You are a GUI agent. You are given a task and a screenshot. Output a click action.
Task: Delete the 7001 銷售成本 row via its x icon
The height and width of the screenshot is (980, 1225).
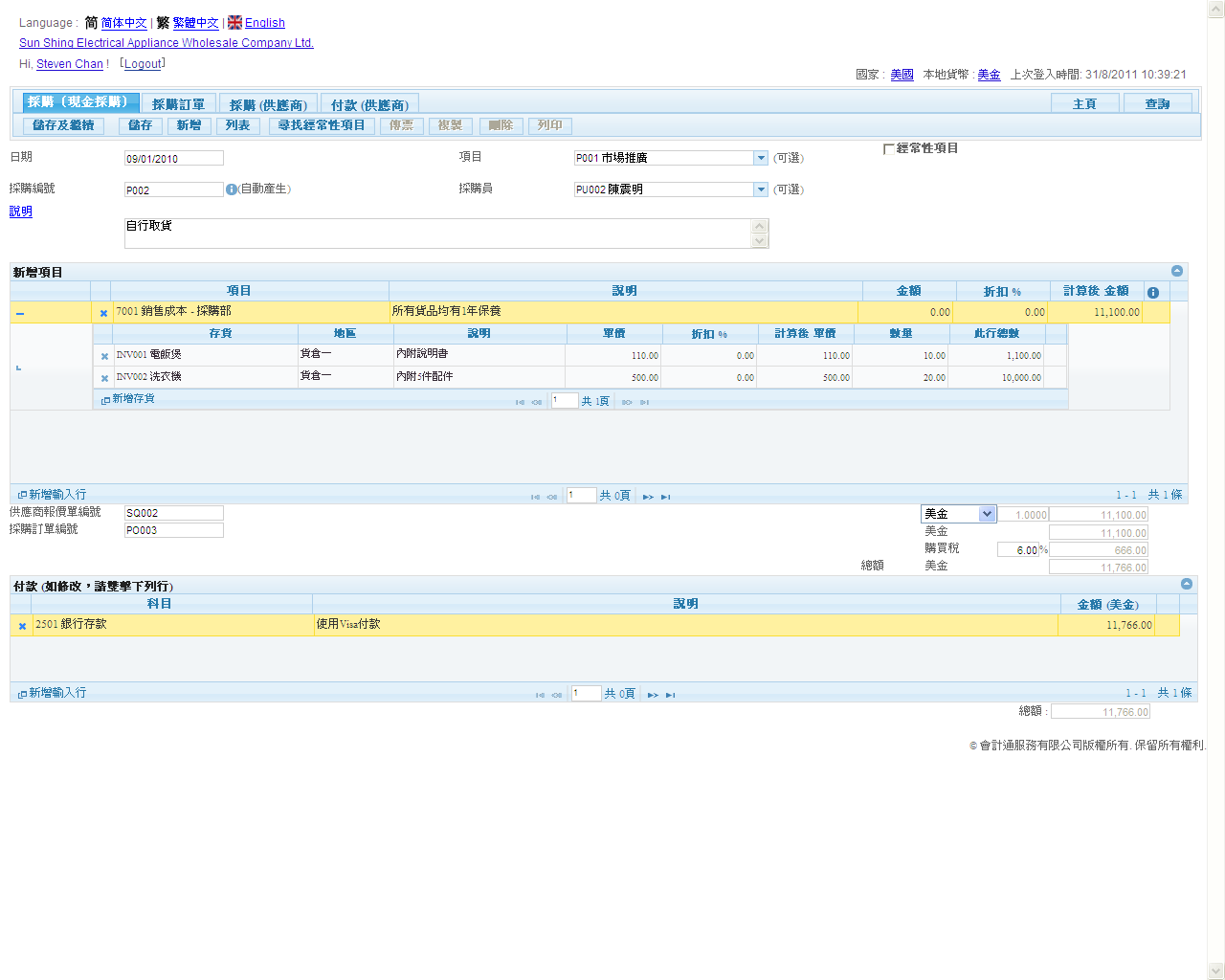(103, 313)
